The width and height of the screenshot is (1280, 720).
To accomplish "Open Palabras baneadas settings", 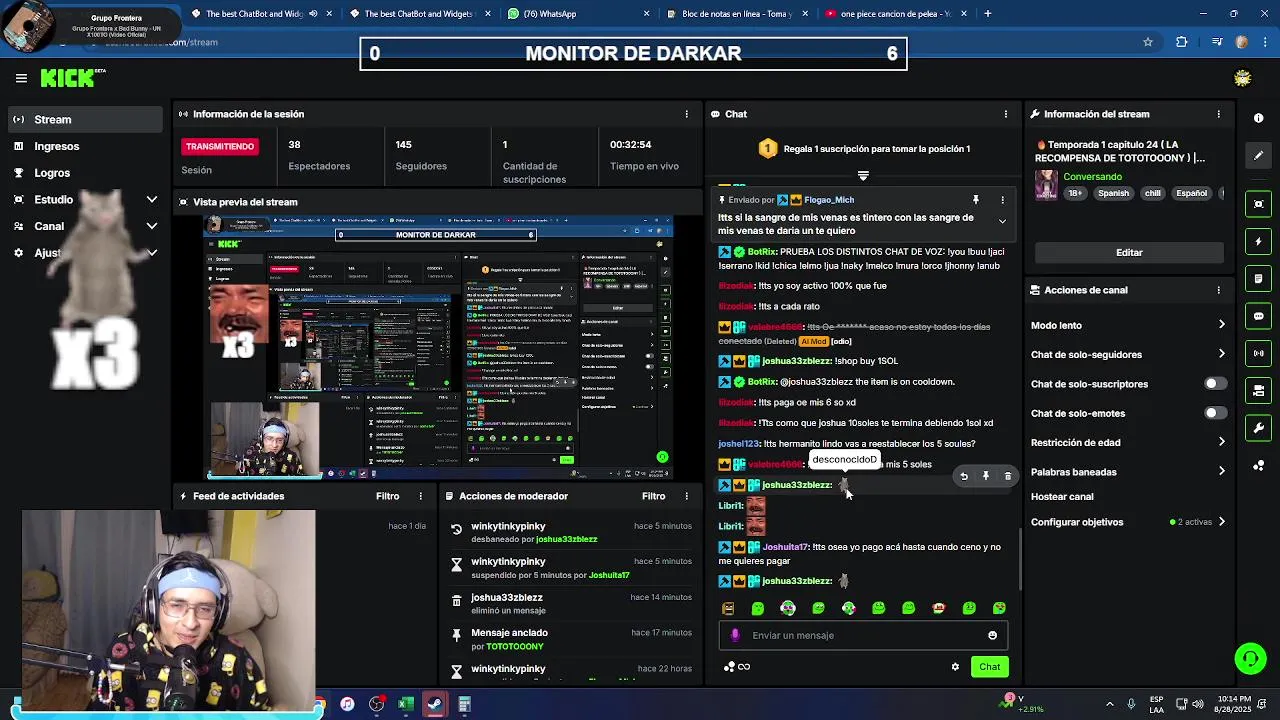I will coord(1128,471).
